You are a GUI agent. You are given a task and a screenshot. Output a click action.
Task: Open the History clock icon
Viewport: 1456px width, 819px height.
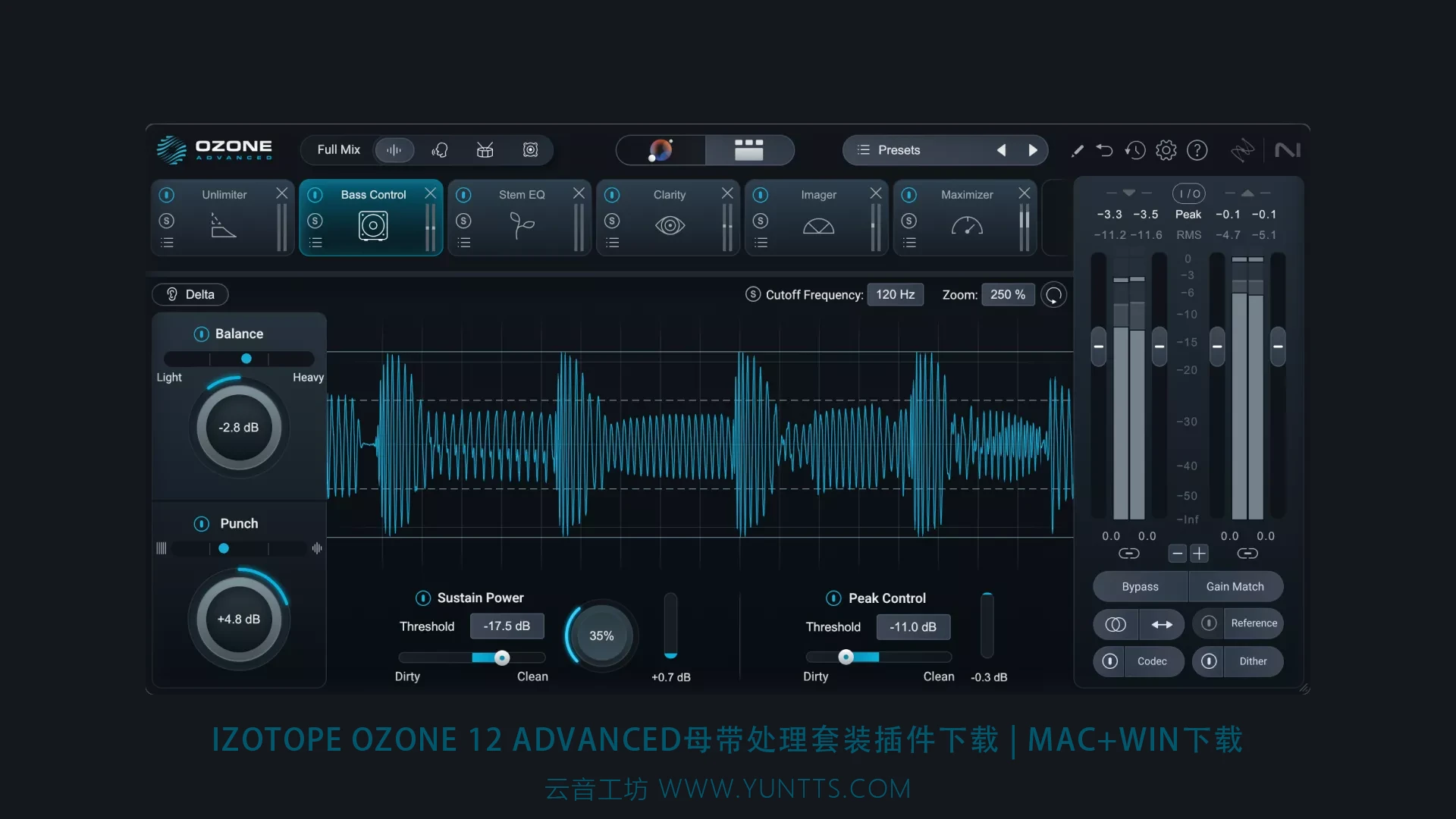(1135, 150)
